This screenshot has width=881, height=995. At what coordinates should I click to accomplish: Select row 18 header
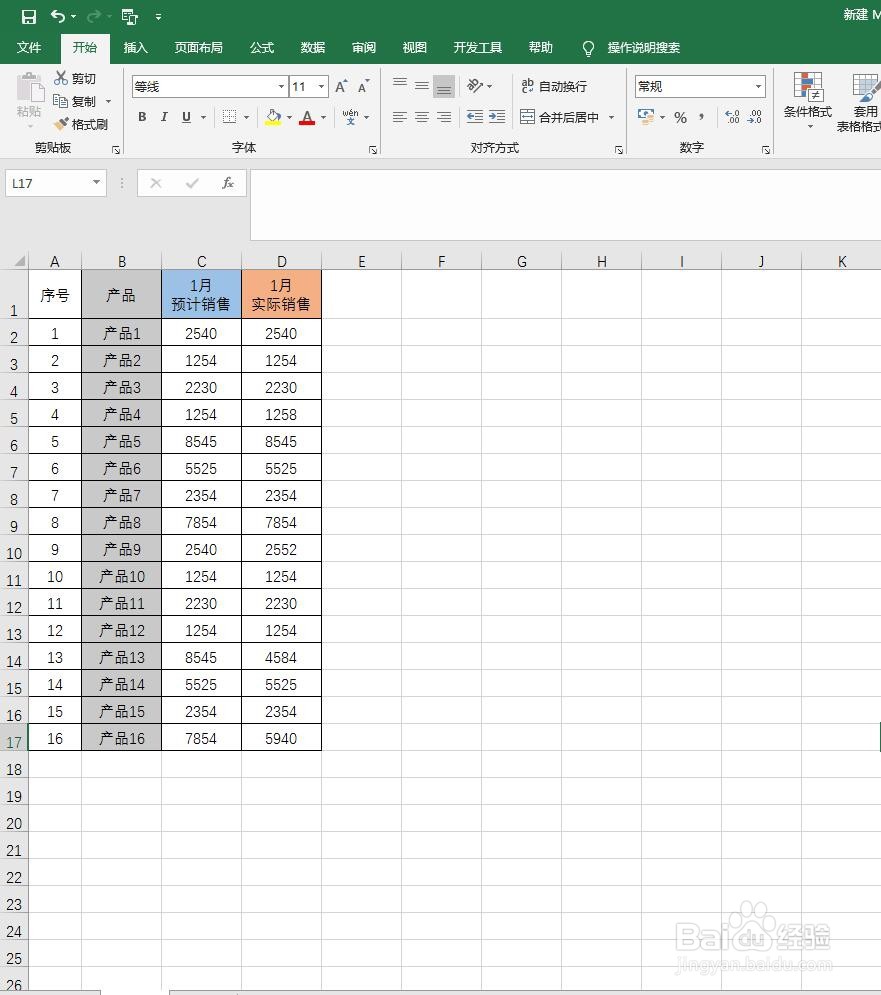(x=14, y=770)
